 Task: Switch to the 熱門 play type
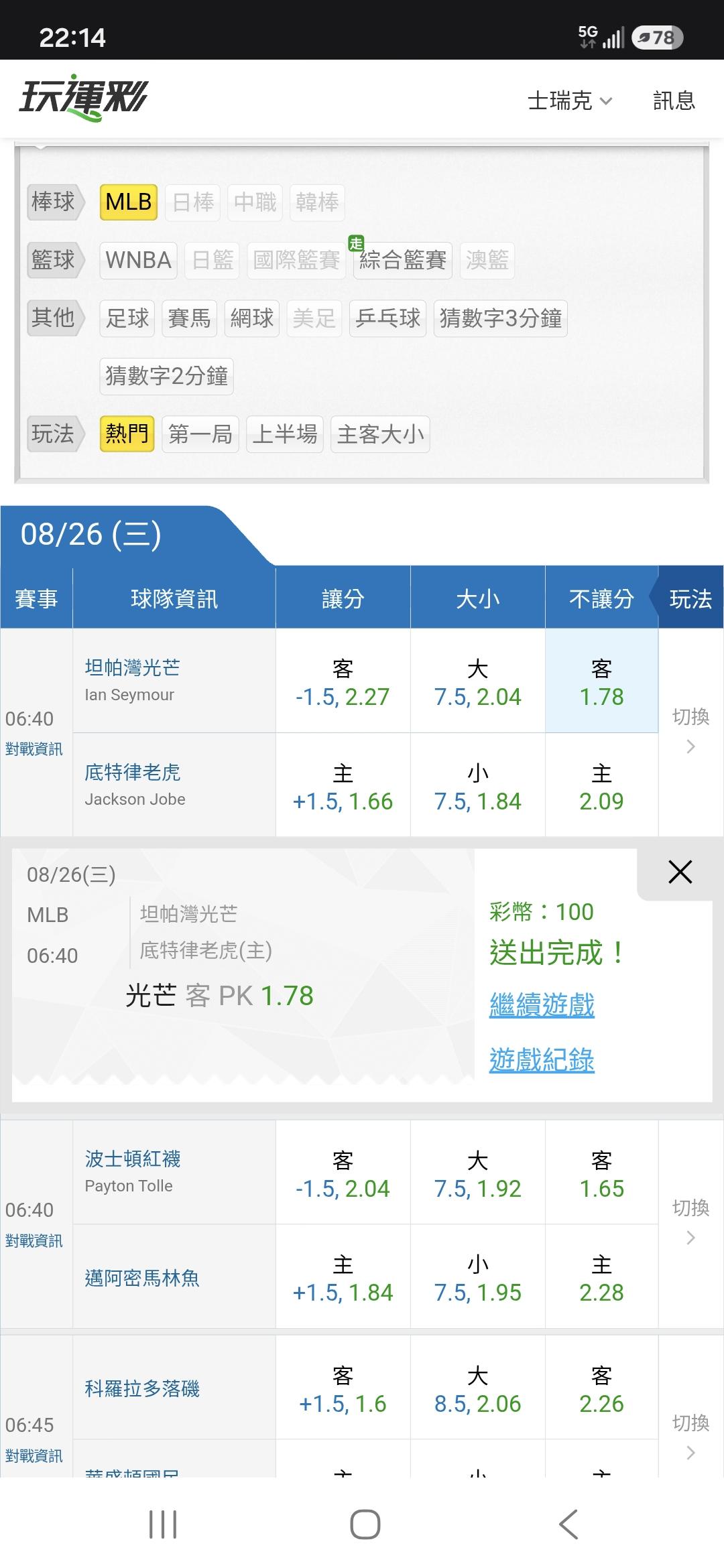point(127,434)
